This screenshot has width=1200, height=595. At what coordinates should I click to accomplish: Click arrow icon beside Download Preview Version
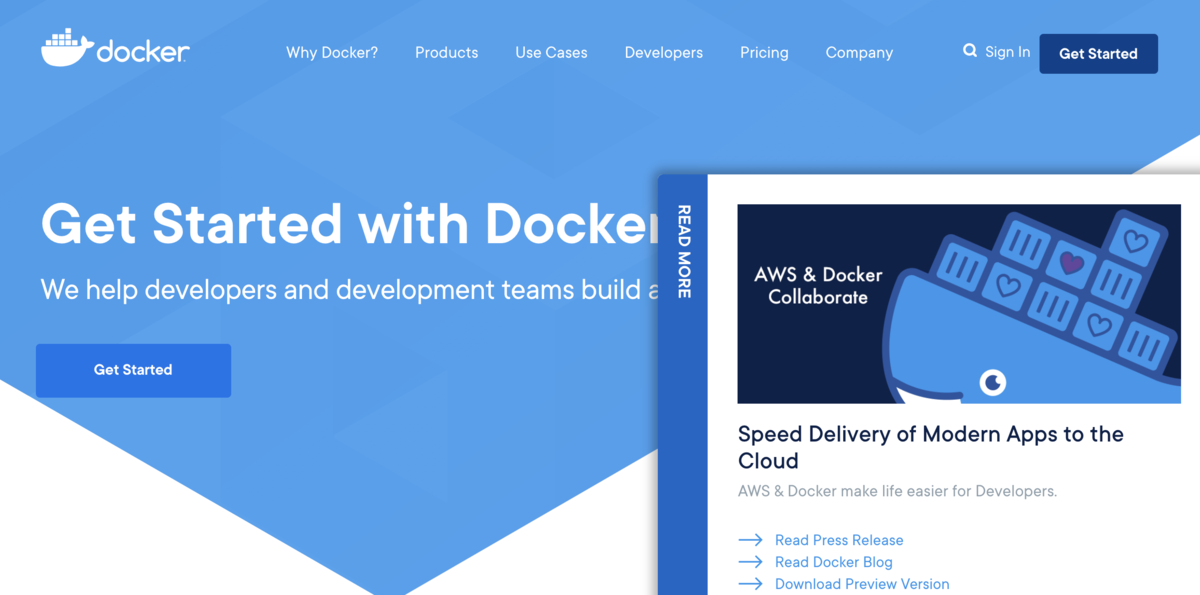[750, 584]
